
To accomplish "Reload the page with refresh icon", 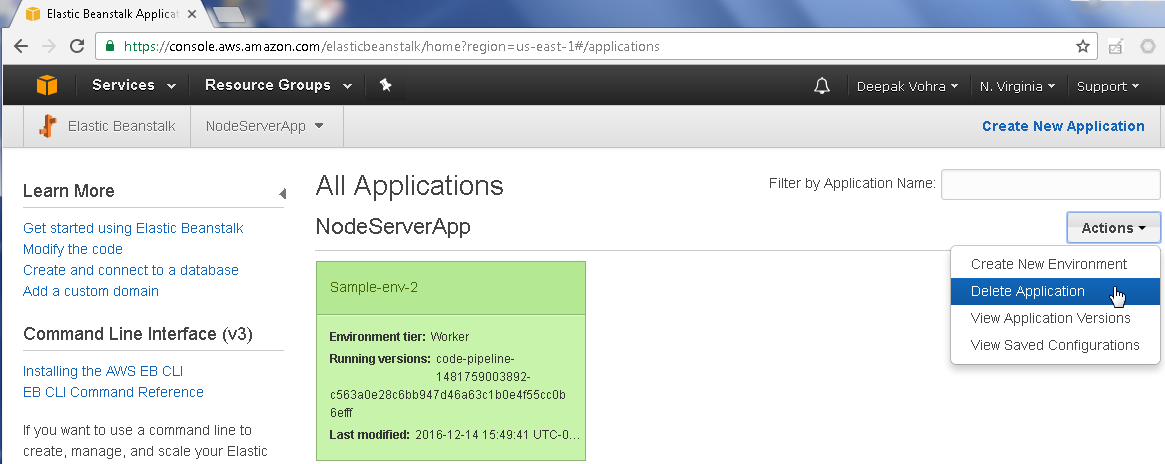I will point(77,46).
